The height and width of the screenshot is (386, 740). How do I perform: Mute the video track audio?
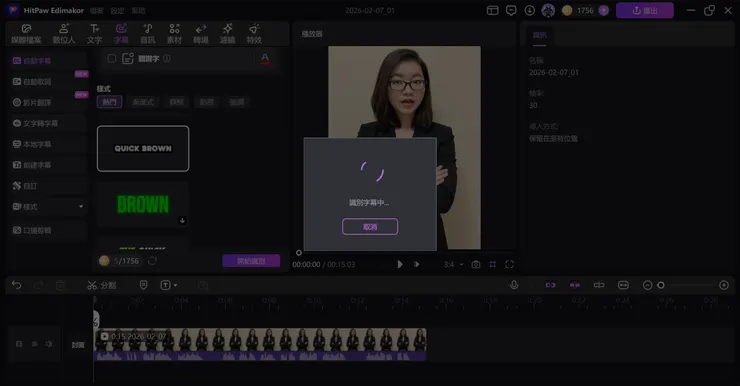point(49,344)
